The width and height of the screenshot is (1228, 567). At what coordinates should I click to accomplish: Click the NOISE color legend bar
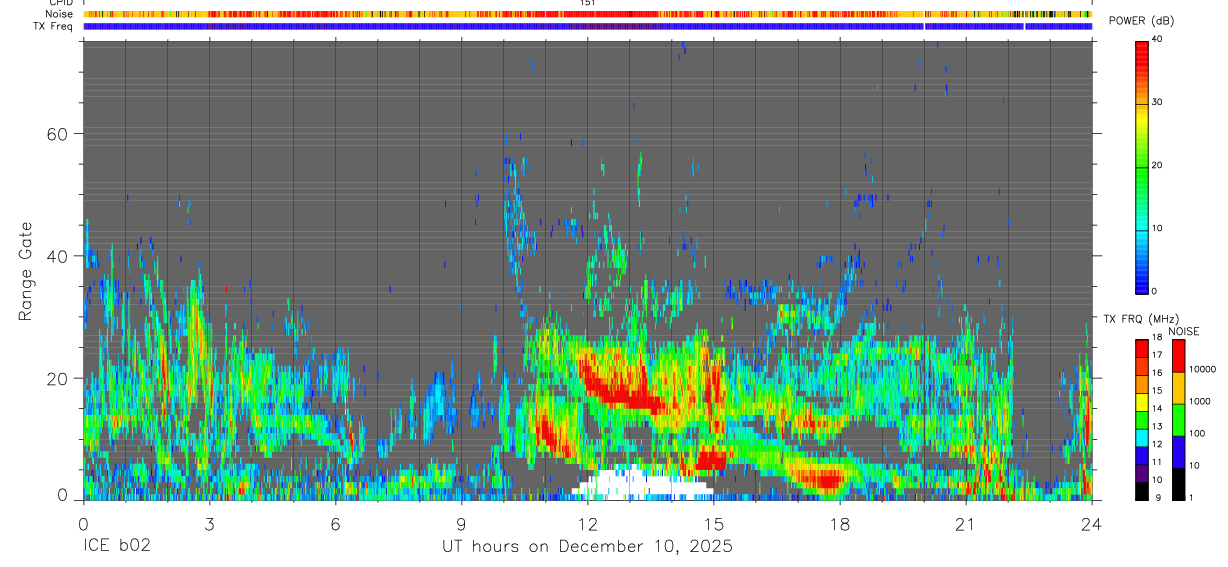1179,419
